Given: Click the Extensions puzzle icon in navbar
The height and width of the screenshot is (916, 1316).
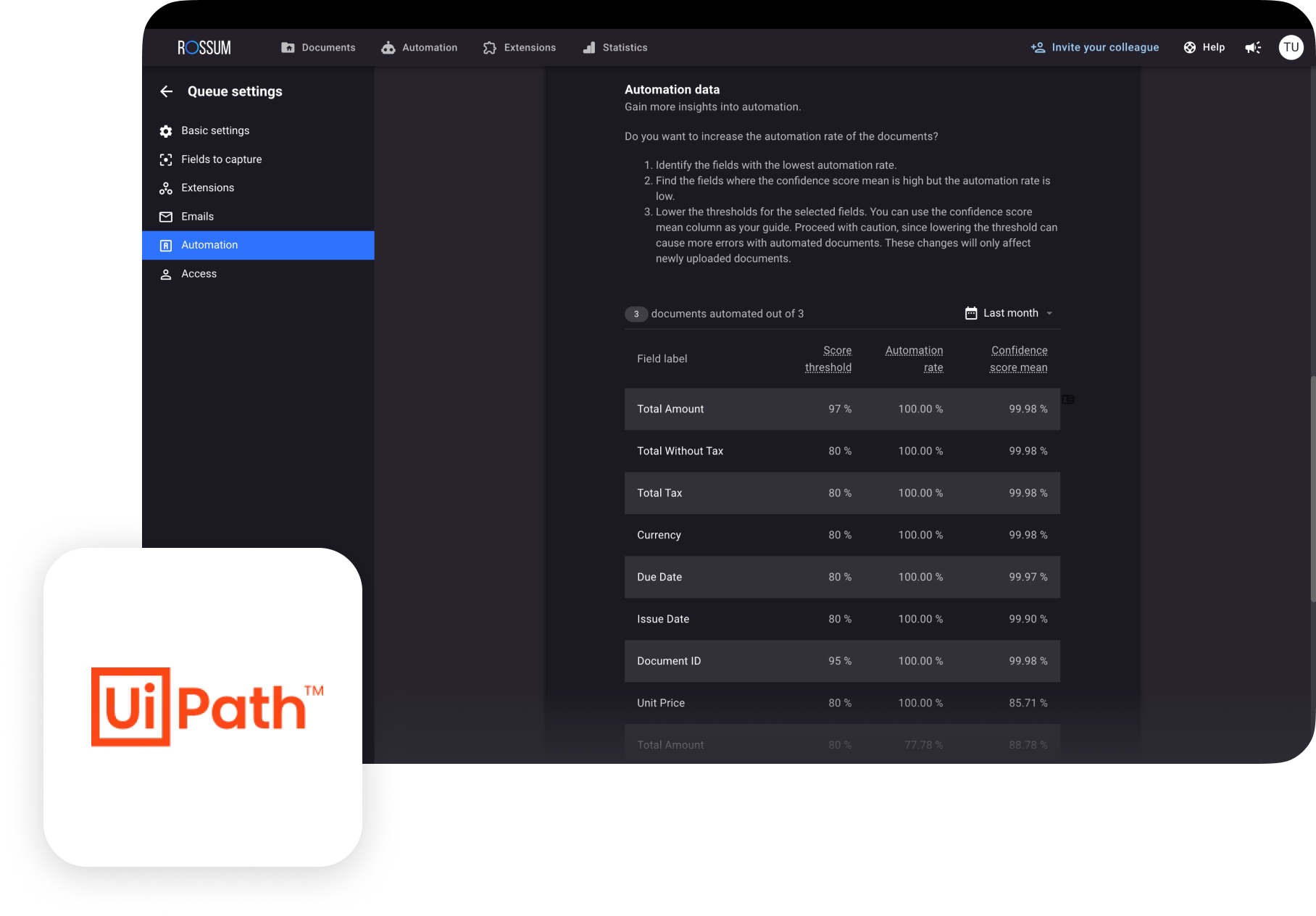Looking at the screenshot, I should 490,48.
